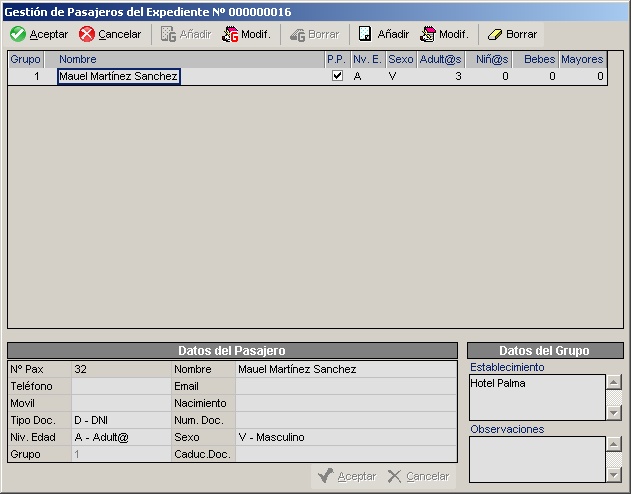631x494 pixels.
Task: Click the Datos del Grupo header
Action: pos(545,350)
